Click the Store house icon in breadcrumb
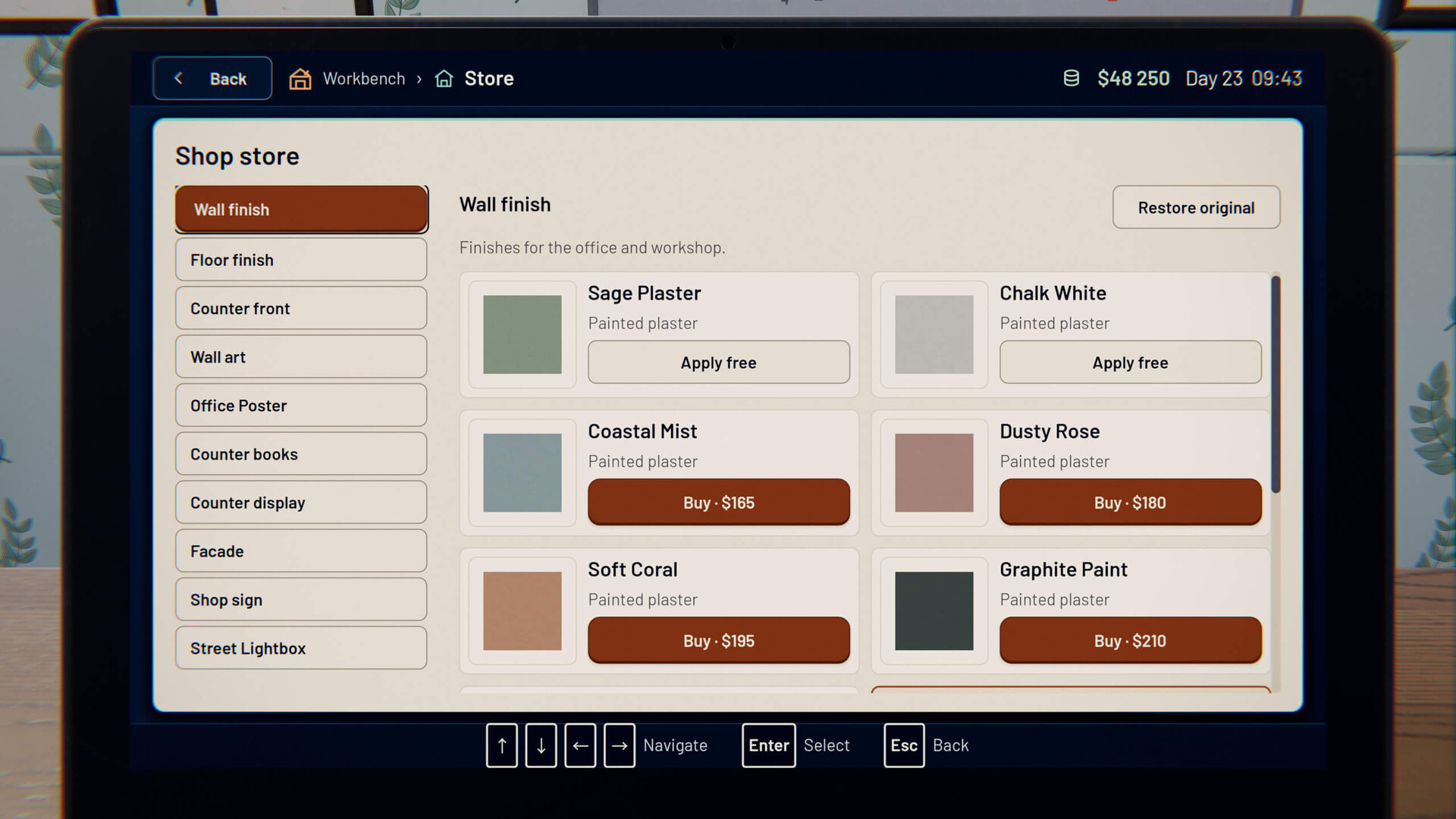The image size is (1456, 819). coord(444,79)
